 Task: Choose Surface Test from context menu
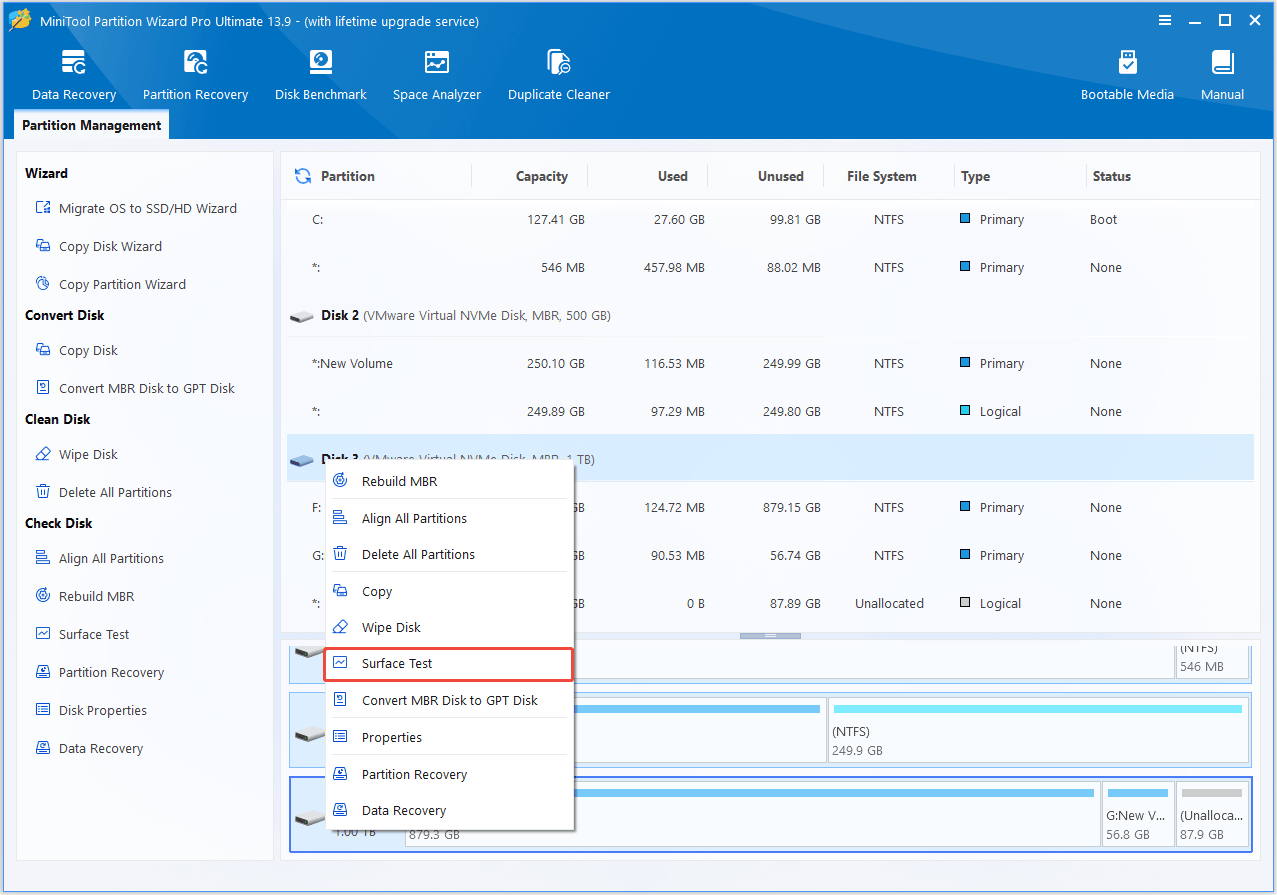pos(448,664)
